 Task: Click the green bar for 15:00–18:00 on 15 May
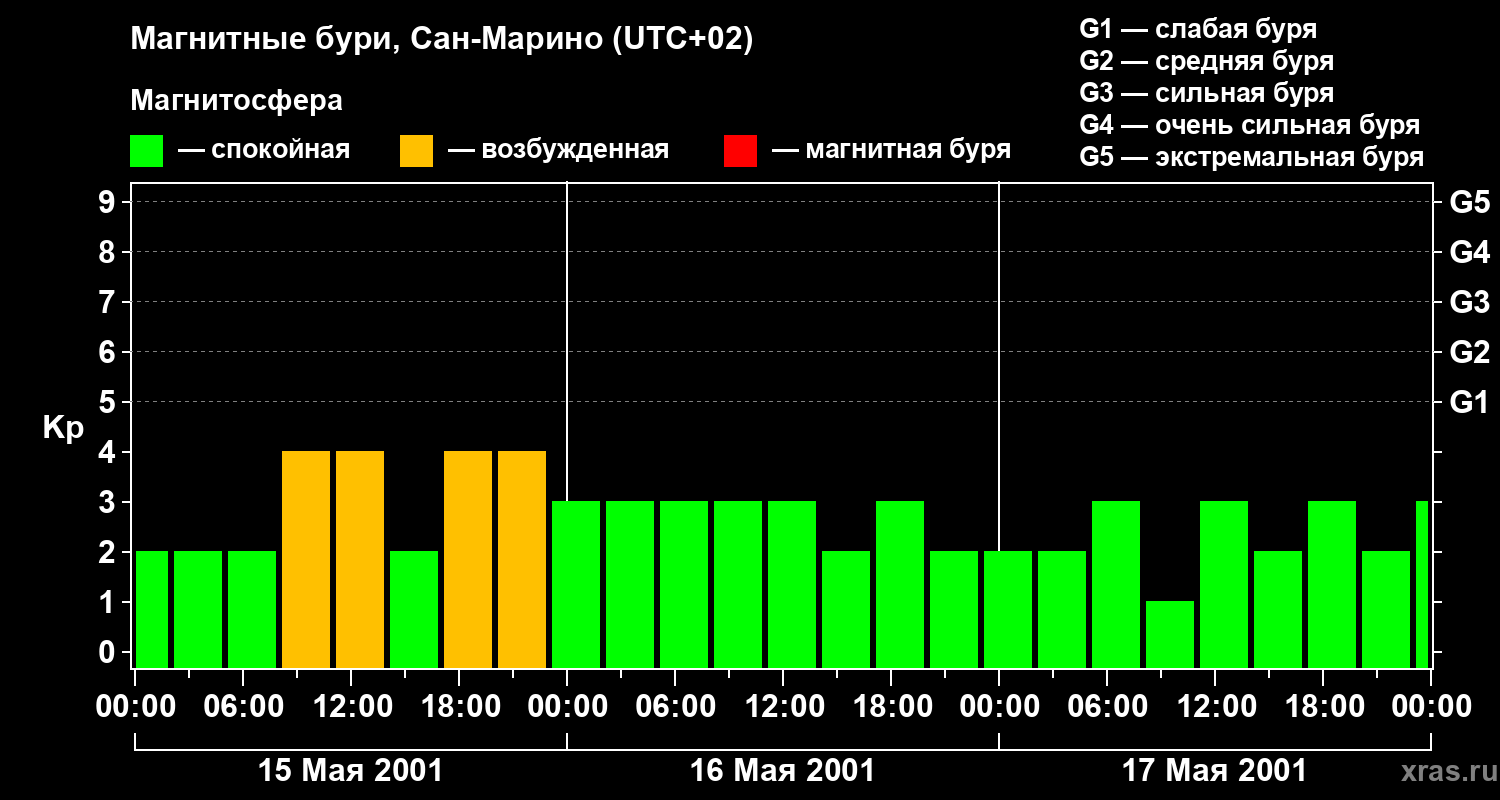414,610
